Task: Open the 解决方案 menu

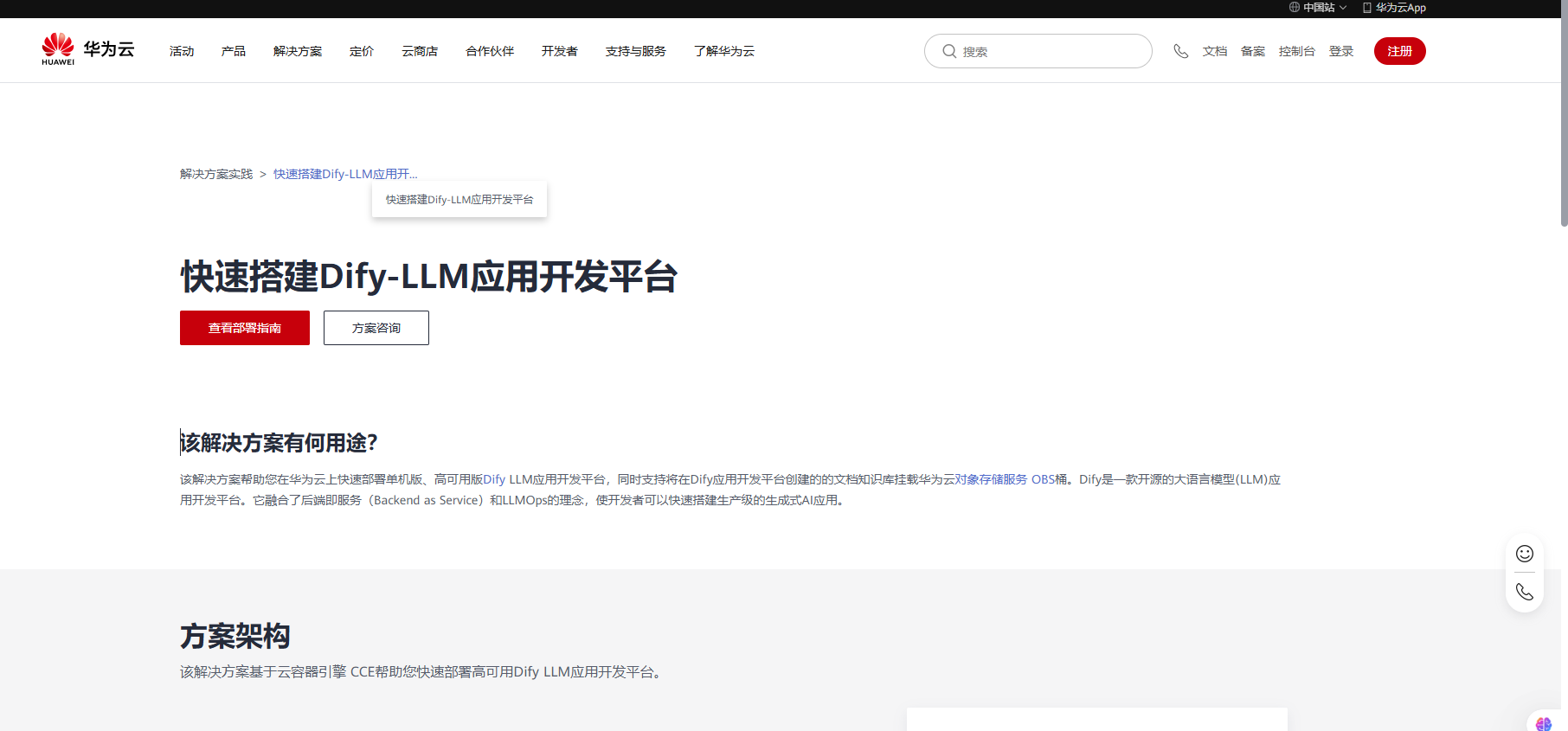Action: (298, 51)
